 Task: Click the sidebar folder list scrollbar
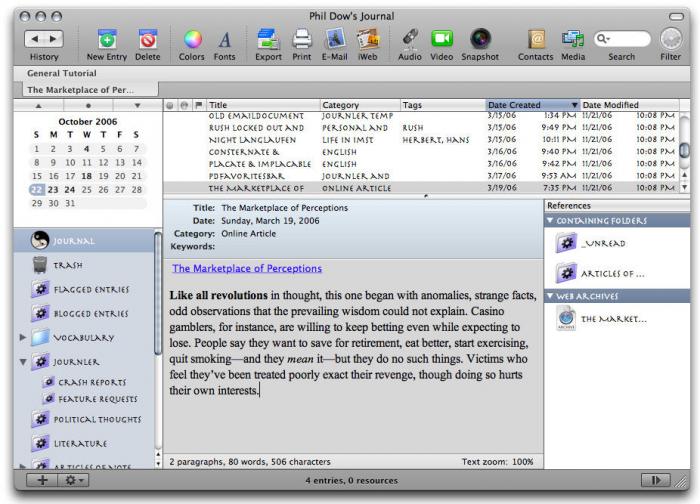pos(158,293)
